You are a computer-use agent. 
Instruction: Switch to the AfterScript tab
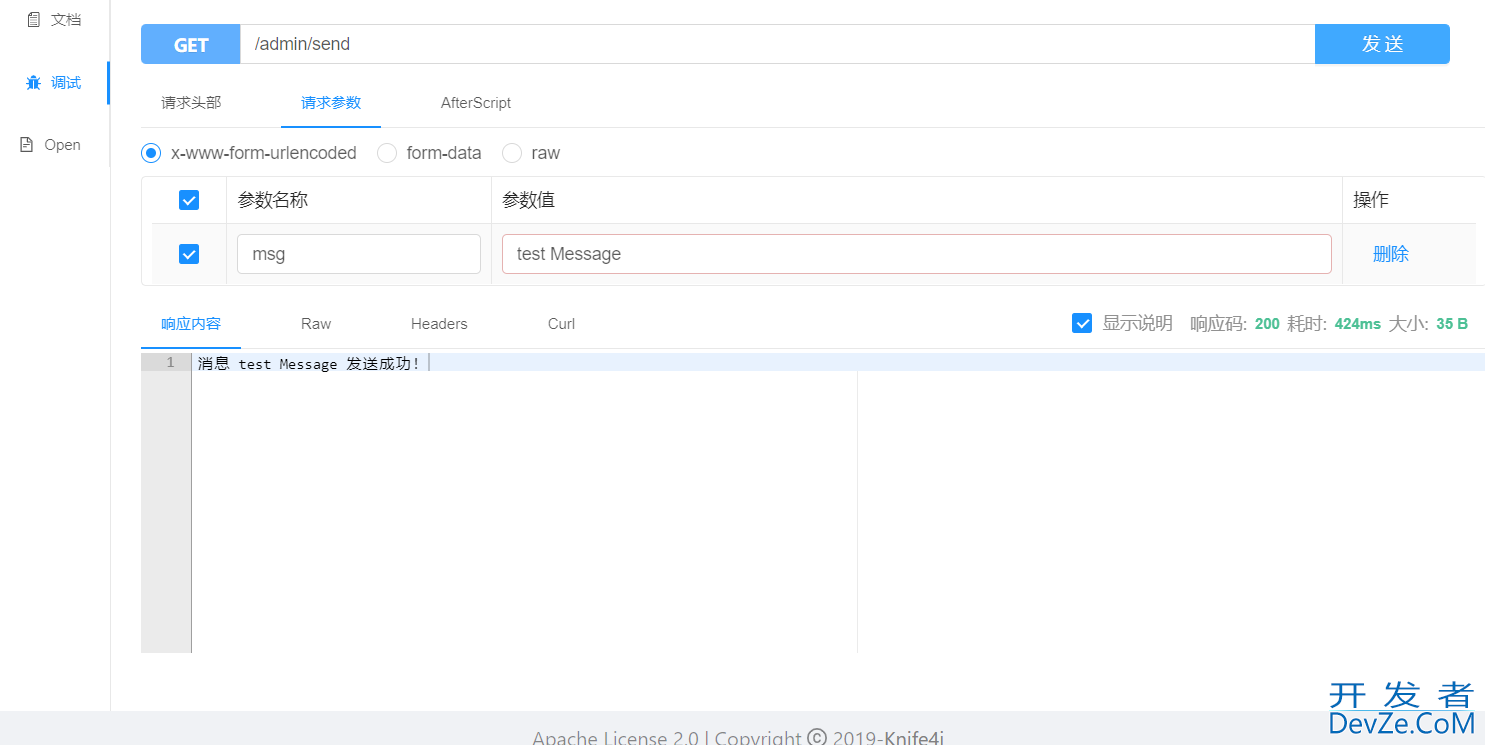476,102
